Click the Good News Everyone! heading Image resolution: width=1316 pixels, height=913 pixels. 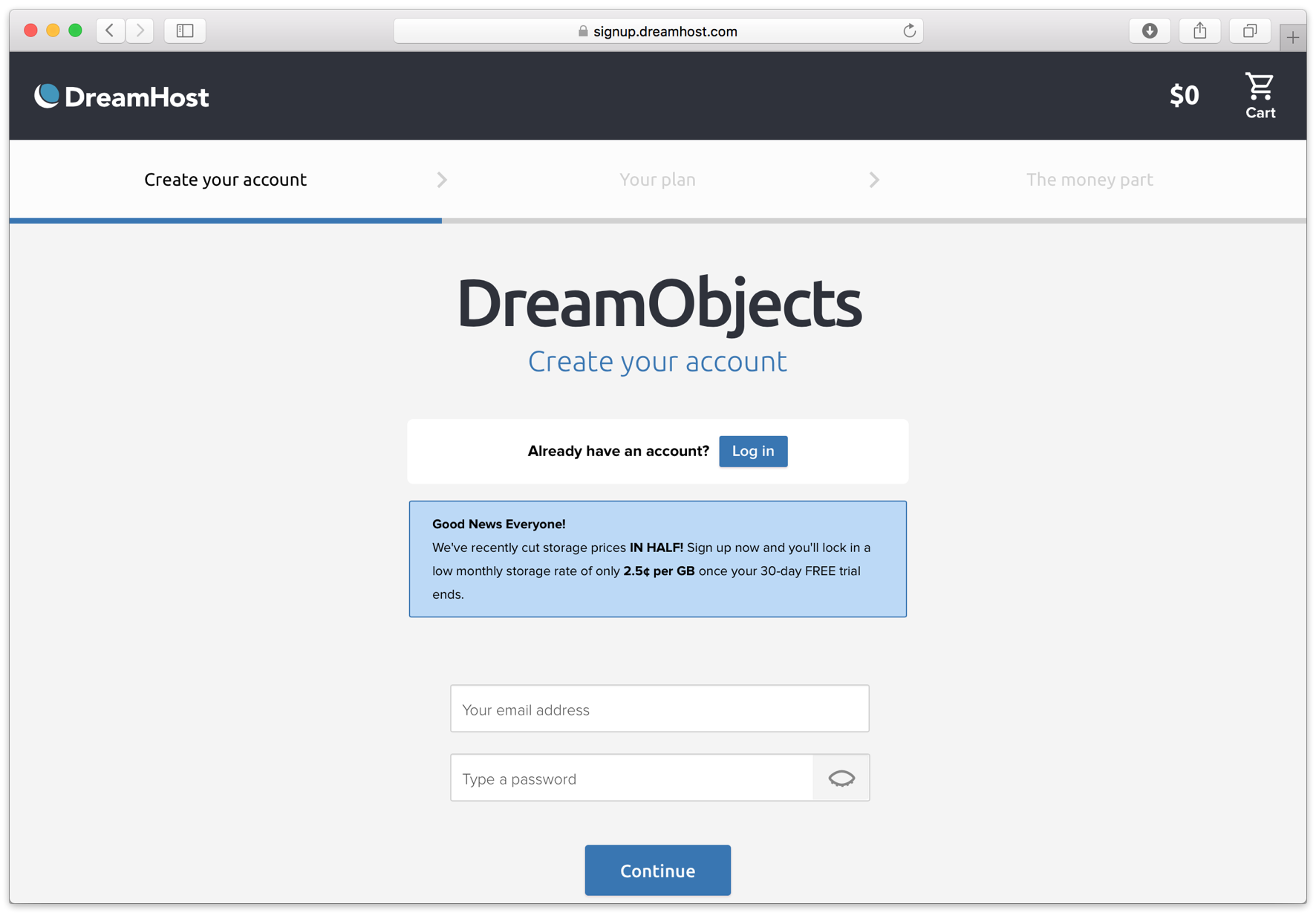coord(499,524)
